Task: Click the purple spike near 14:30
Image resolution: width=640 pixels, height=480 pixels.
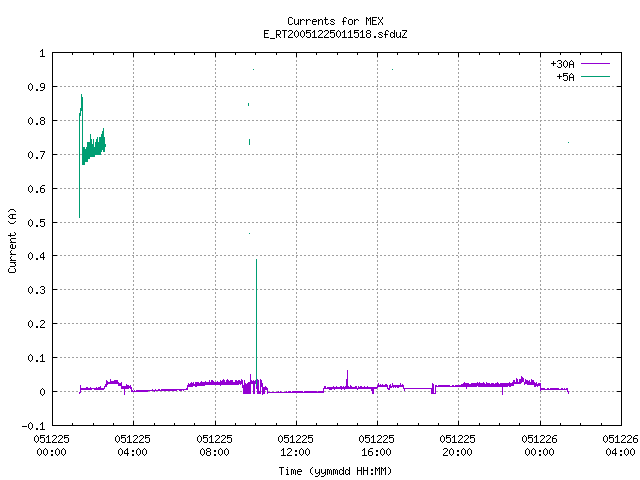Action: (x=347, y=378)
